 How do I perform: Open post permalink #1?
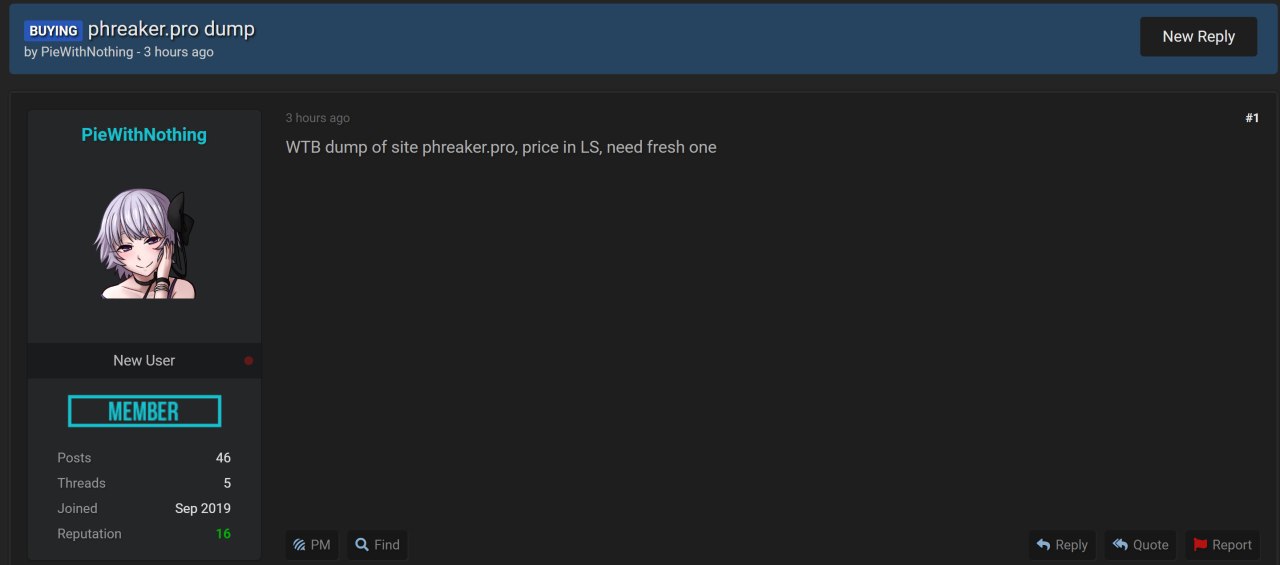pos(1252,118)
